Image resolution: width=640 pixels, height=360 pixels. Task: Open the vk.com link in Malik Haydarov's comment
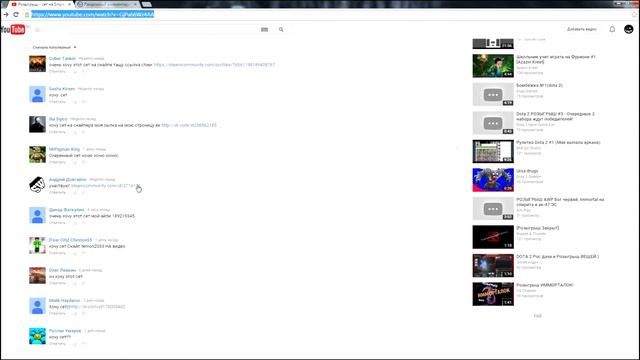[97, 306]
